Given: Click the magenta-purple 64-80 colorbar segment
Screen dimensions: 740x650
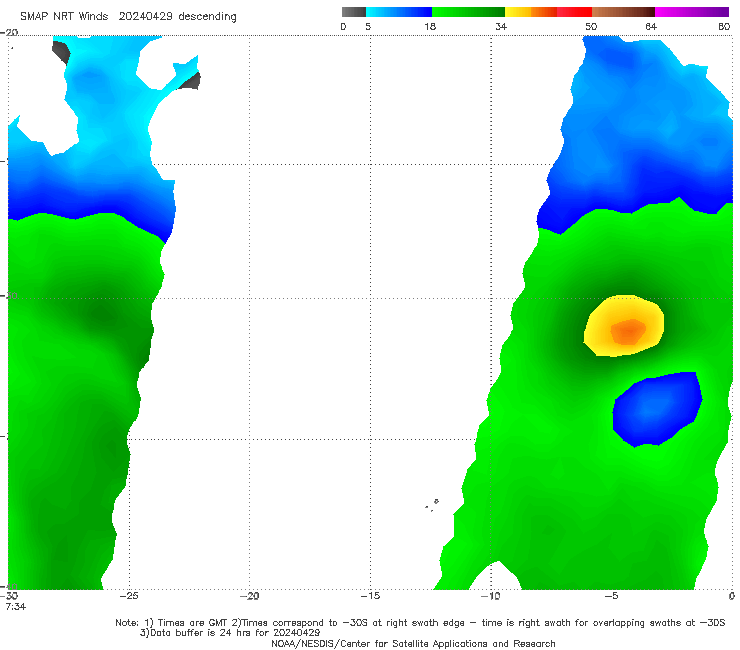Looking at the screenshot, I should pos(692,12).
